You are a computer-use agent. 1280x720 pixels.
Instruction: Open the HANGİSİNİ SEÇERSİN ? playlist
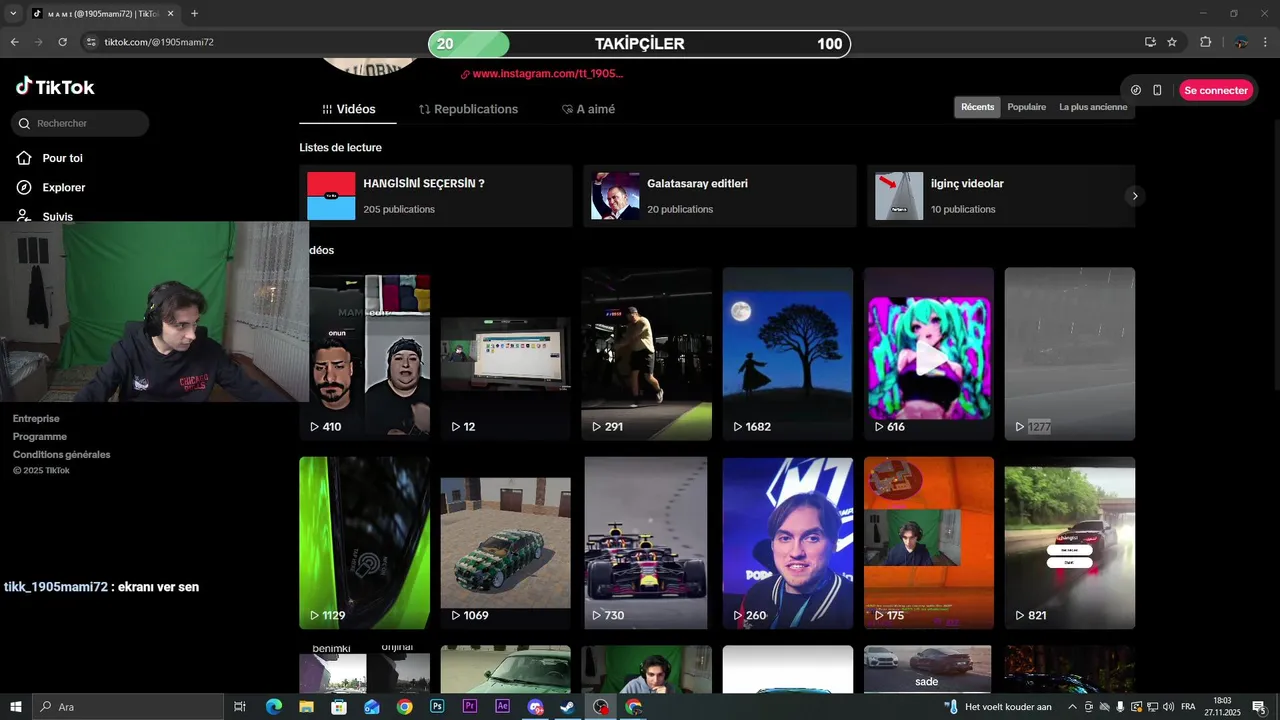coord(436,196)
